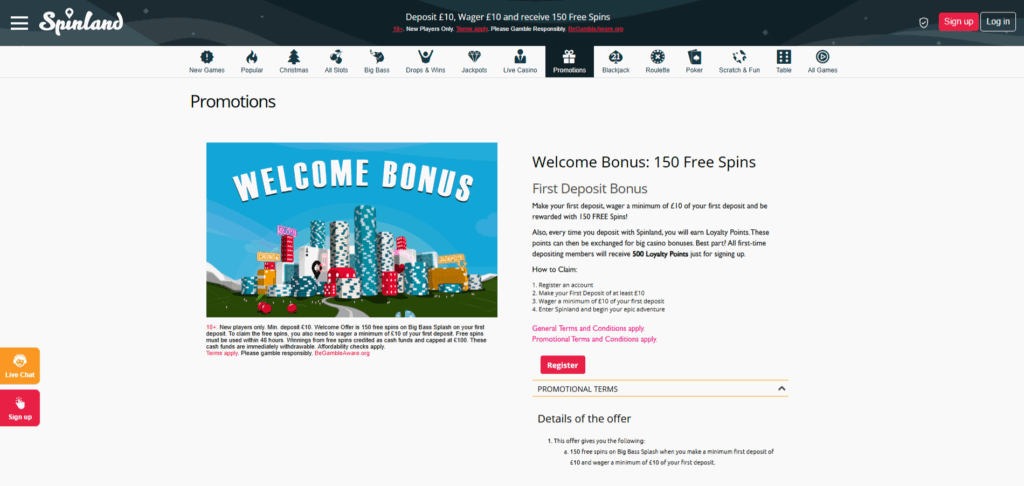Click the Welcome Bonus banner image
The height and width of the screenshot is (486, 1024).
click(351, 230)
